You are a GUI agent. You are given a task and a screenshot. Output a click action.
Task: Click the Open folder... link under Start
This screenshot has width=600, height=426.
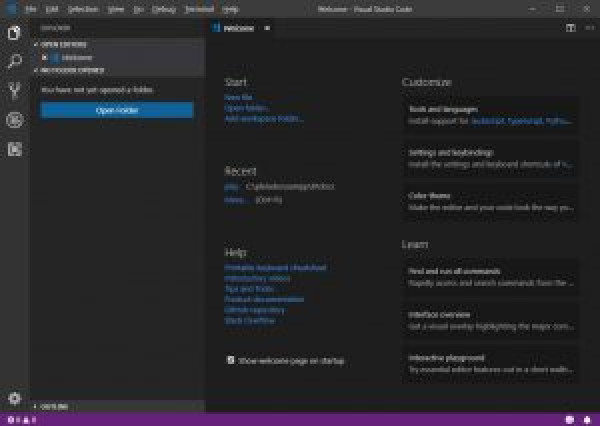point(246,108)
